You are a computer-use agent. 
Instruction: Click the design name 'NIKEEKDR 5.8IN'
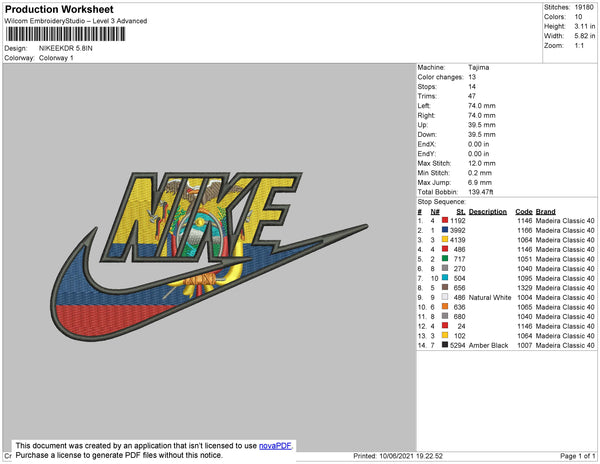65,49
